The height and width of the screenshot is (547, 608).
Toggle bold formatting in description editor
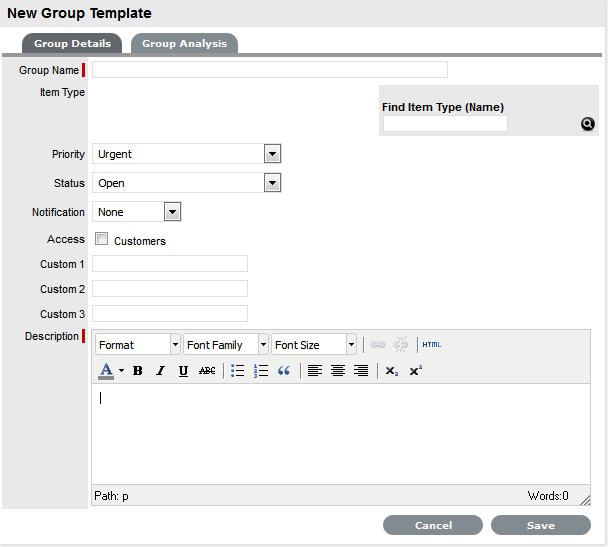[x=138, y=371]
